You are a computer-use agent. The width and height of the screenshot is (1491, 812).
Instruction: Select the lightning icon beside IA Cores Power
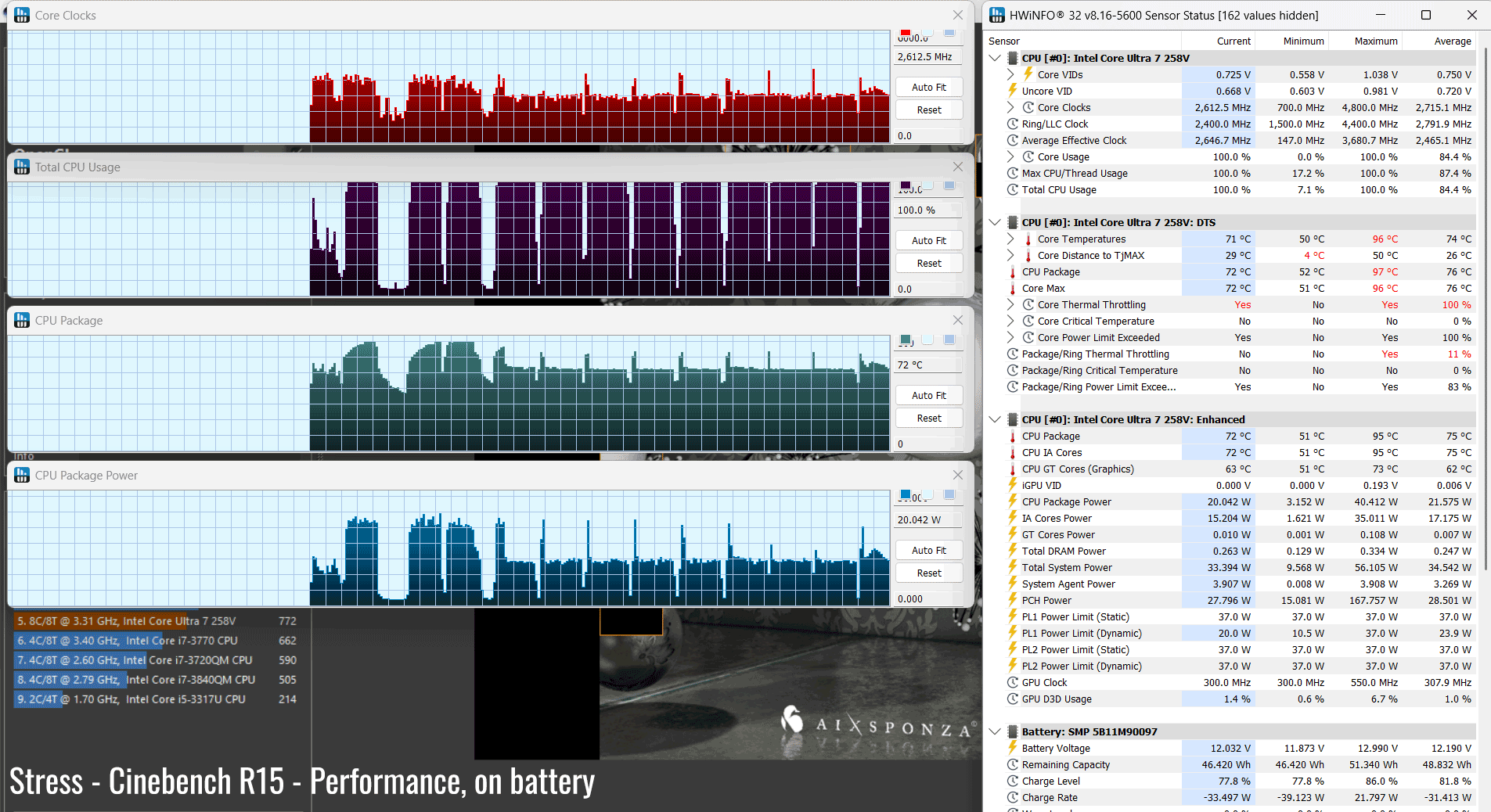pos(1013,518)
